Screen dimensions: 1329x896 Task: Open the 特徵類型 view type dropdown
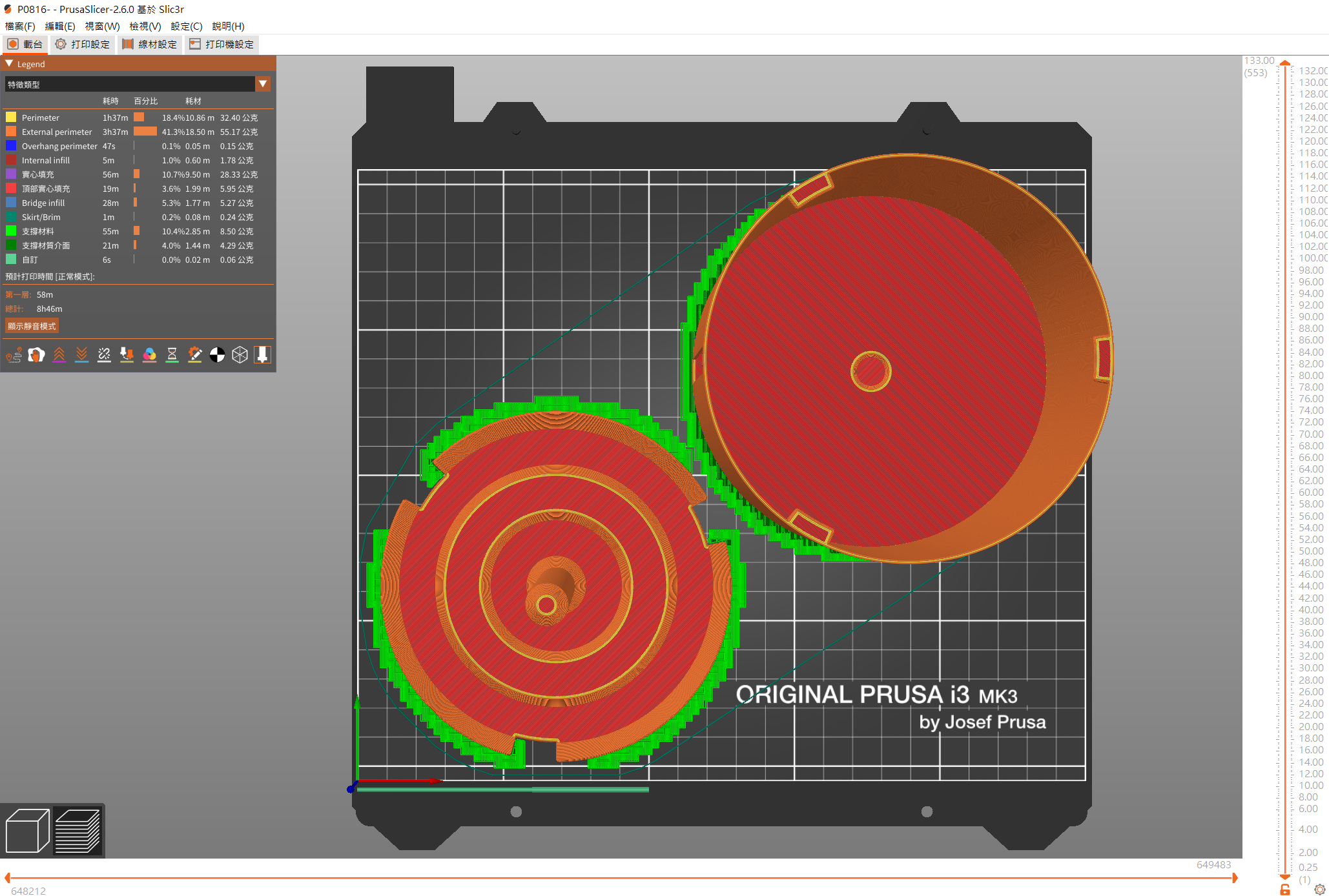click(263, 84)
